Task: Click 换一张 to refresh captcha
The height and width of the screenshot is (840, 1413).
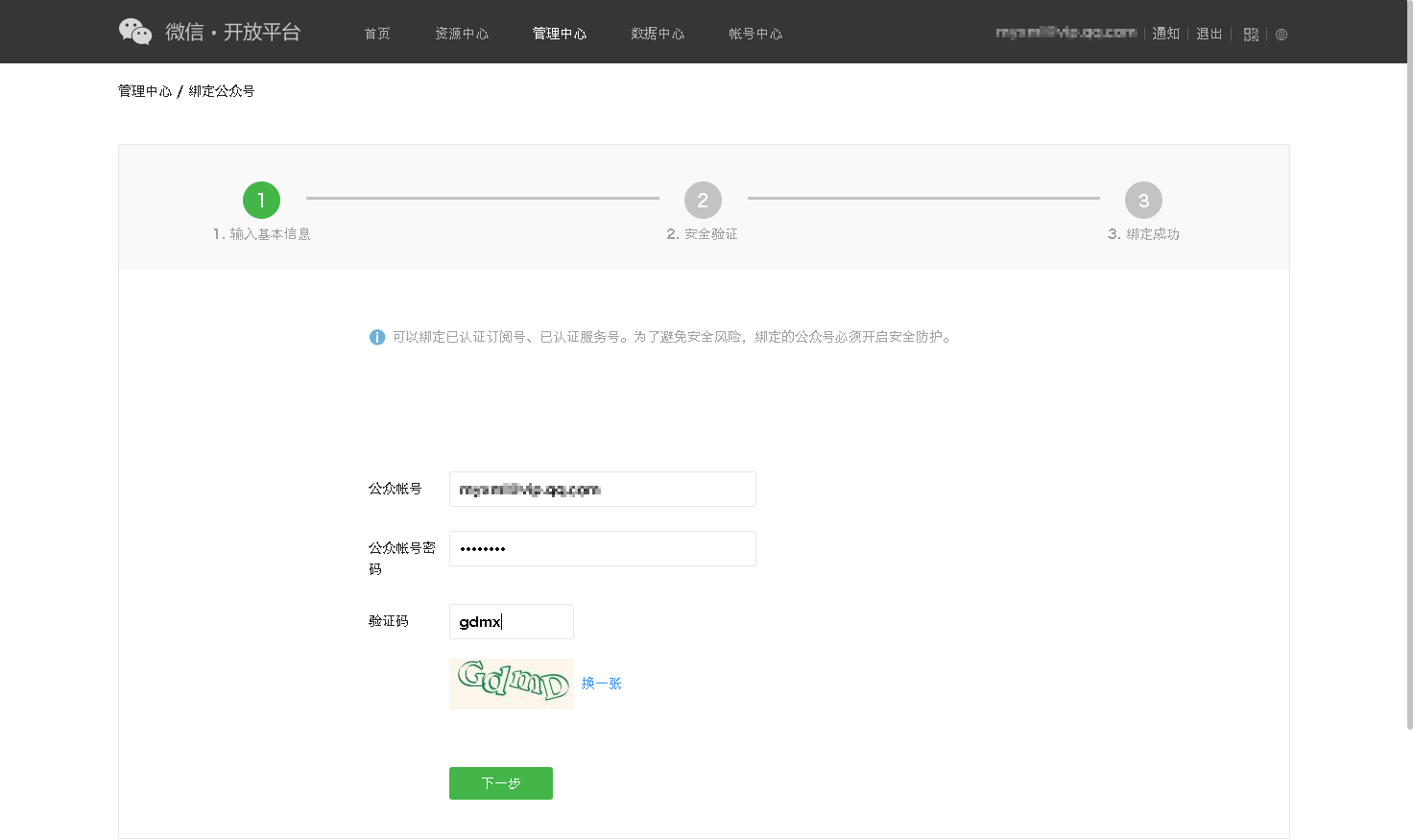Action: (x=602, y=684)
